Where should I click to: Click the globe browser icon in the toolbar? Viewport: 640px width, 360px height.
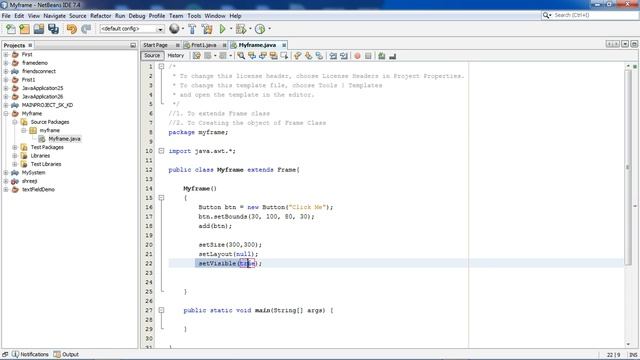tap(174, 29)
